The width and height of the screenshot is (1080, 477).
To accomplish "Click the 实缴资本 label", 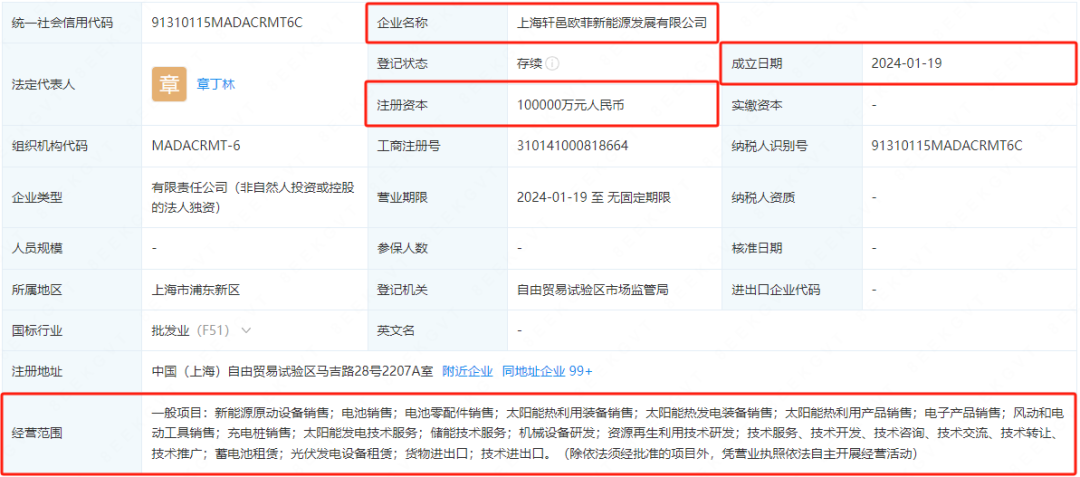I will point(757,105).
